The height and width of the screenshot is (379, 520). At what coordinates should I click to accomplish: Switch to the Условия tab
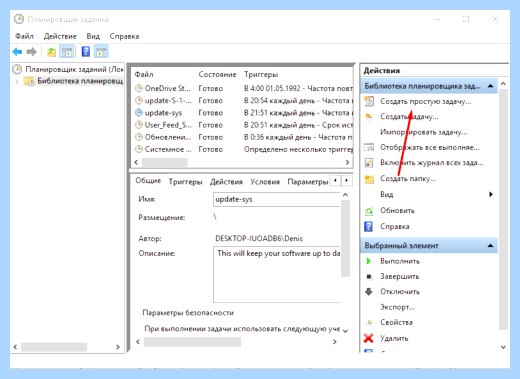(x=265, y=182)
